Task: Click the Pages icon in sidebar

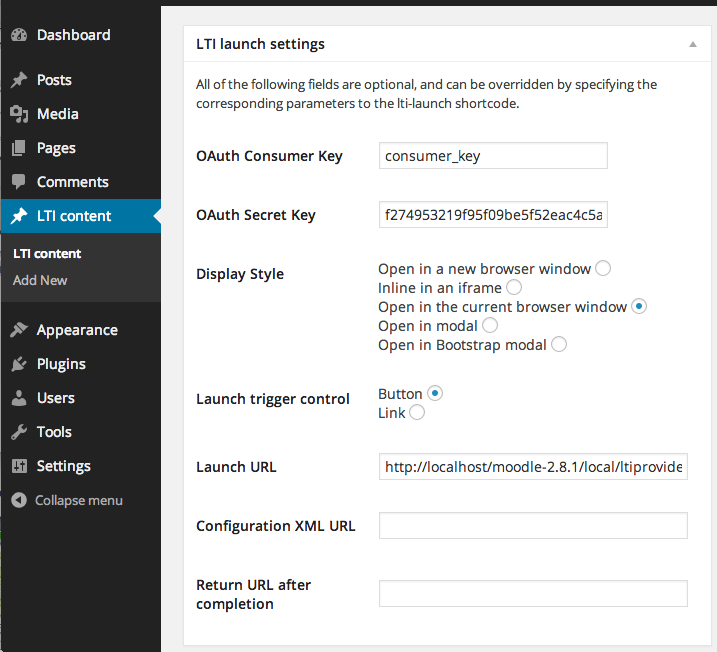Action: coord(19,148)
